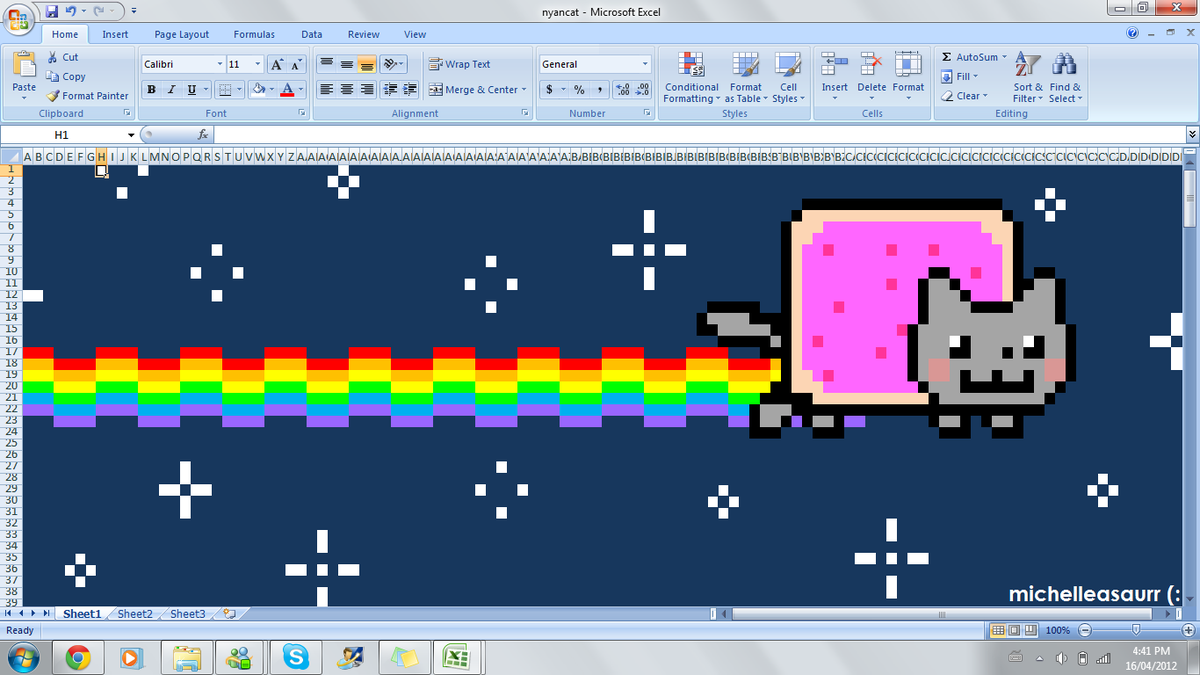Toggle Italic text formatting

[171, 90]
